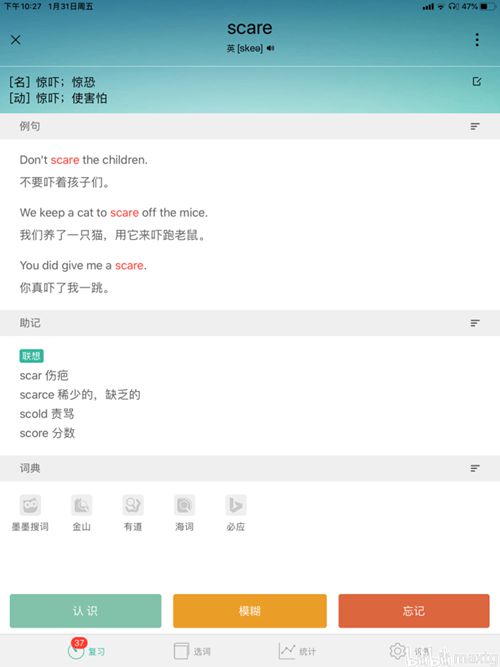The image size is (500, 667).
Task: Play the pronunciation speaker icon
Action: pyautogui.click(x=270, y=48)
